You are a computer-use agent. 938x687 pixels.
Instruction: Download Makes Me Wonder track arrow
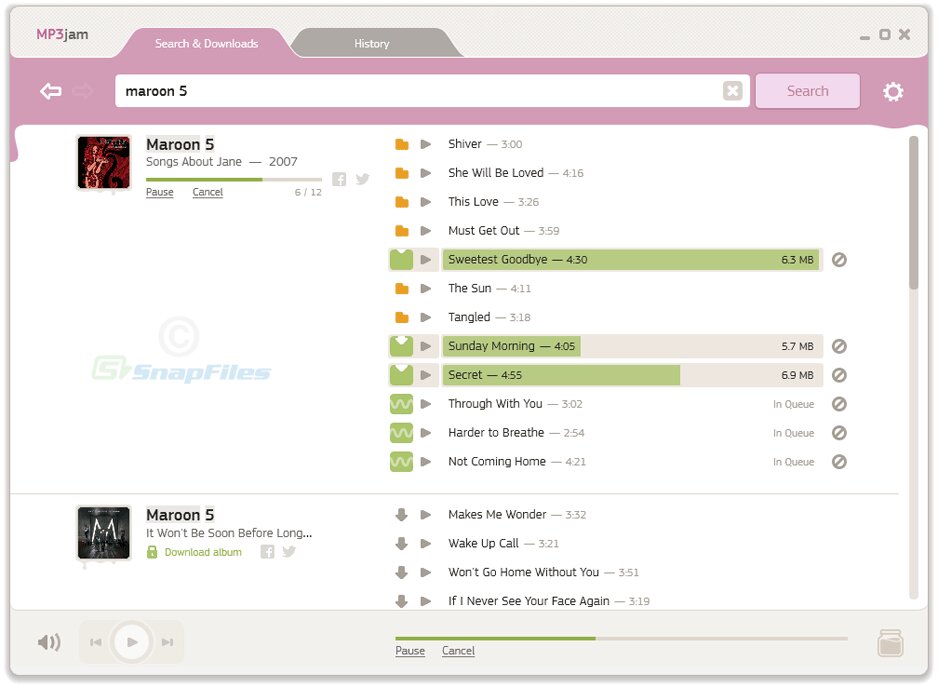(401, 515)
